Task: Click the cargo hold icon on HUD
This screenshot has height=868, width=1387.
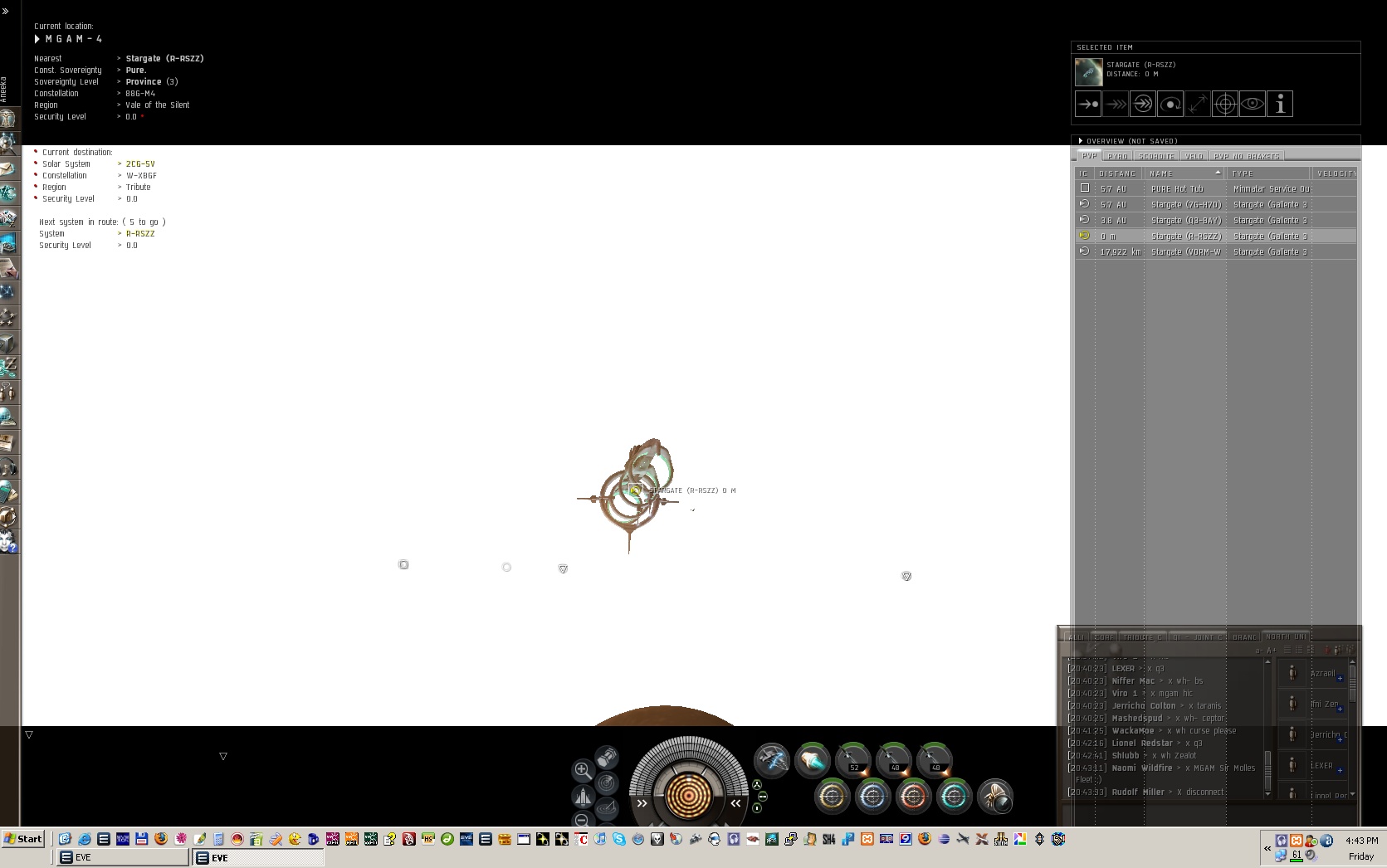Action: 607,757
